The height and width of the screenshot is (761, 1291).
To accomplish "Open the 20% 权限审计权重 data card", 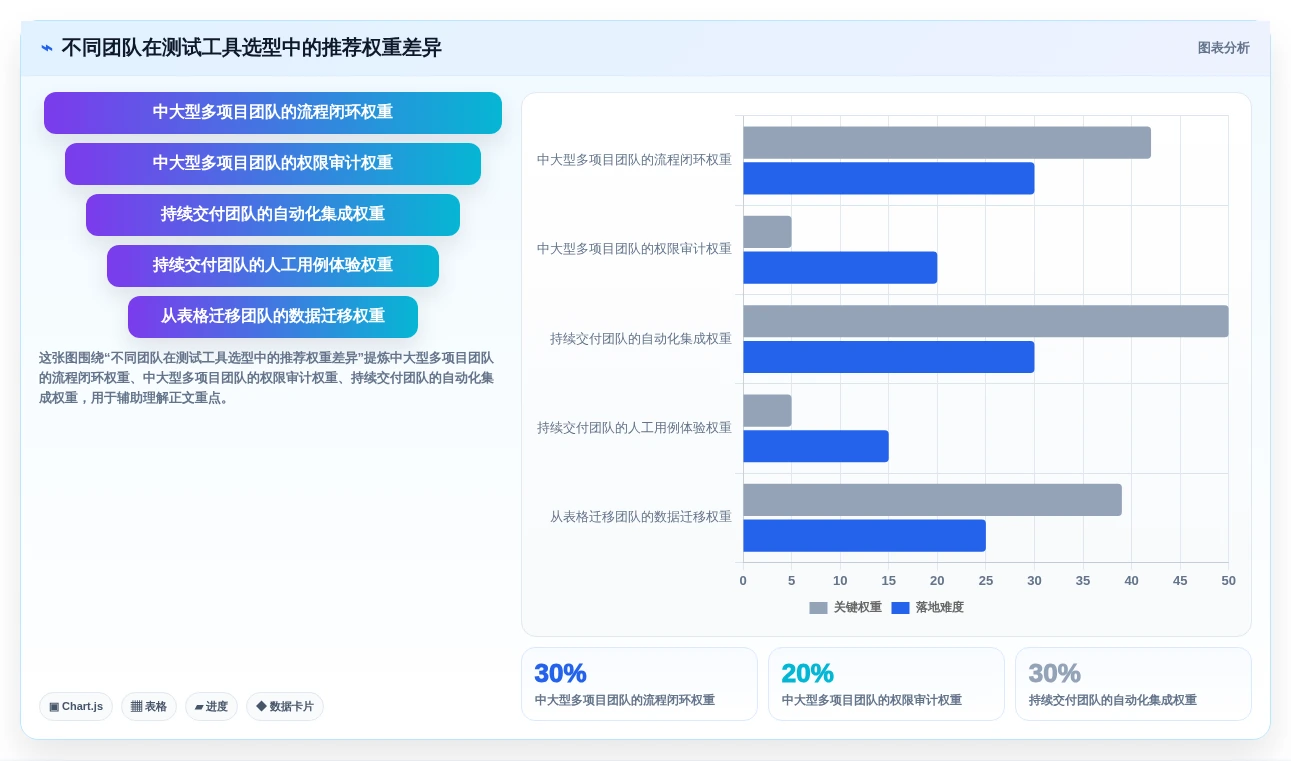I will tap(886, 684).
